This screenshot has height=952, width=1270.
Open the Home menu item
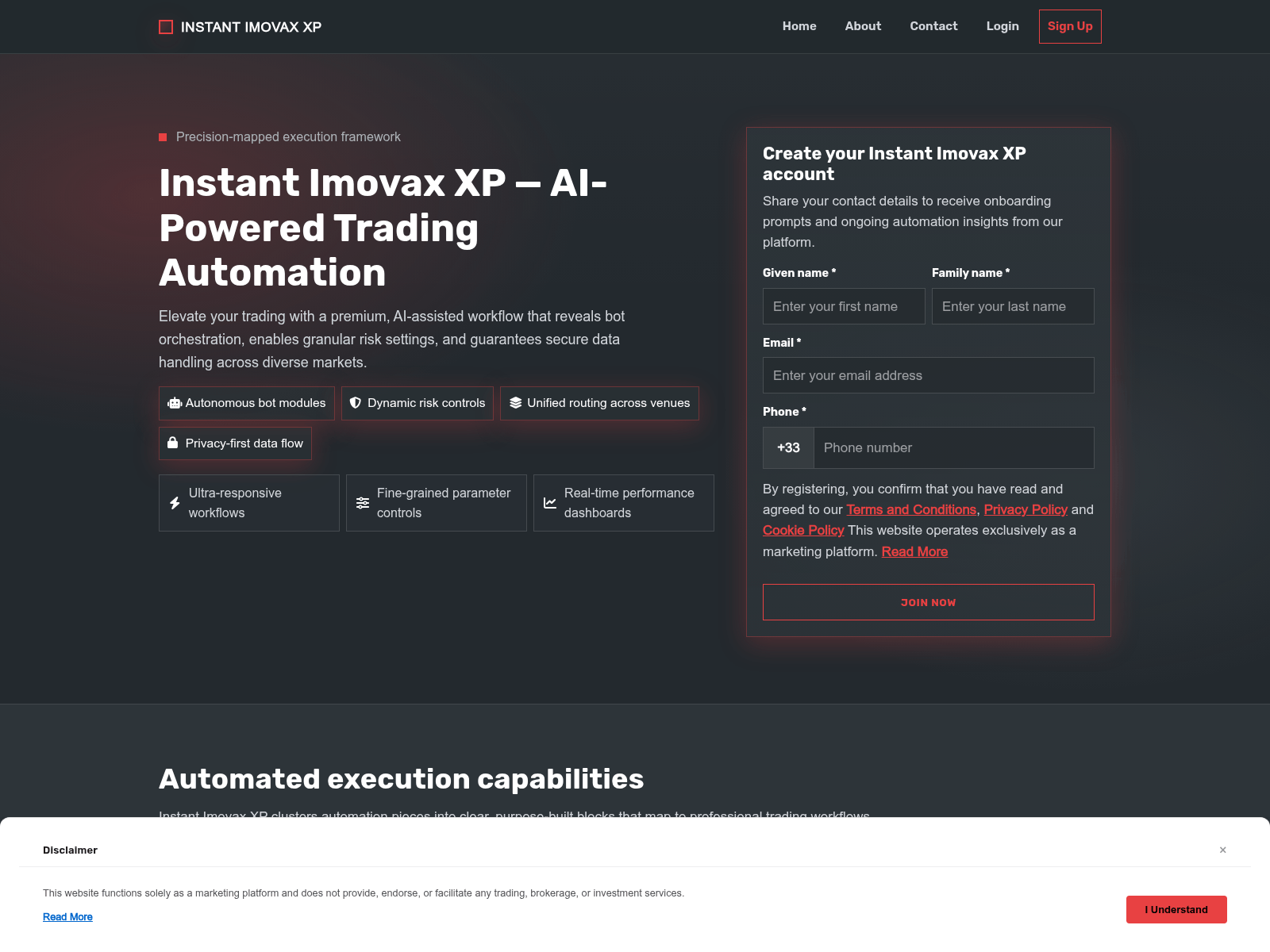[799, 26]
